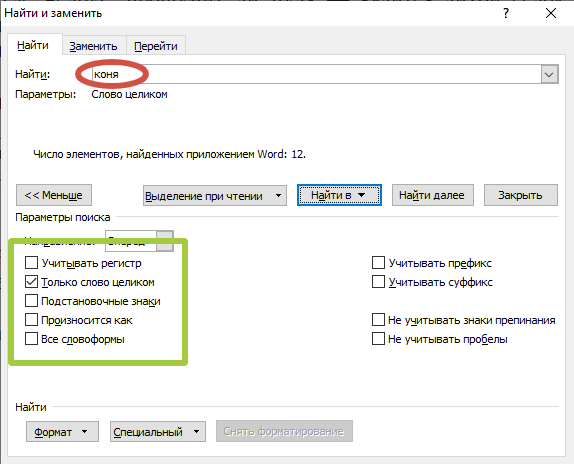
Task: Enable the Все словоформы checkbox
Action: [x=31, y=339]
